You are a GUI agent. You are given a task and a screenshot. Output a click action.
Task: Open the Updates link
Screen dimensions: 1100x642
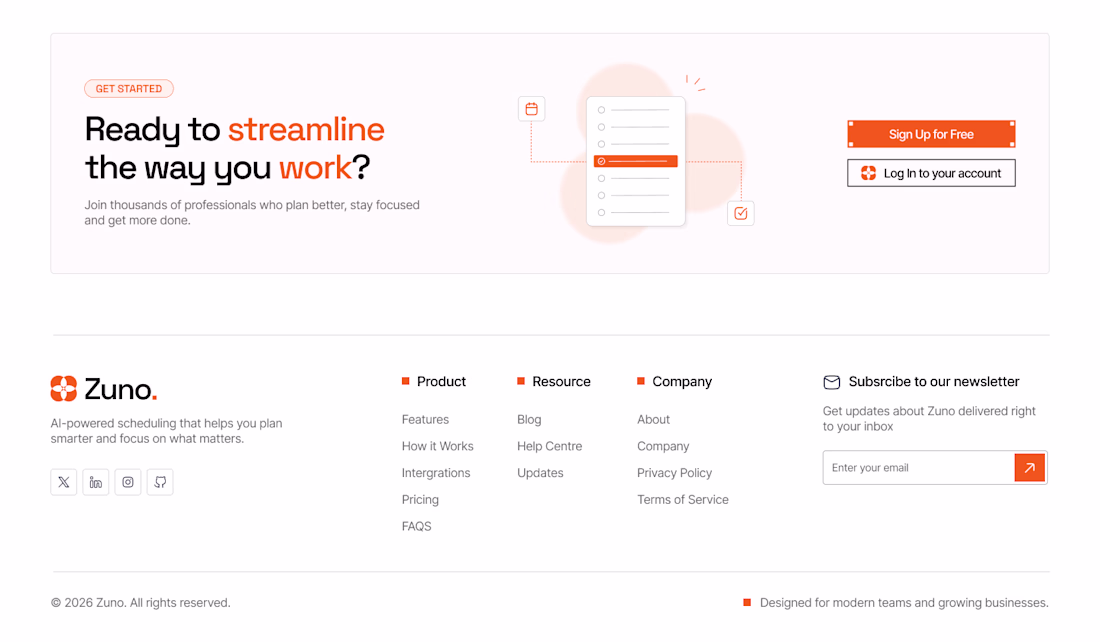[540, 473]
